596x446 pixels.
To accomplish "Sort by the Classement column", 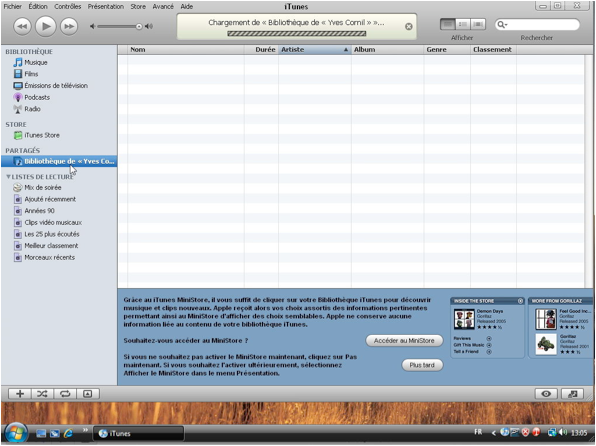I will tap(493, 49).
